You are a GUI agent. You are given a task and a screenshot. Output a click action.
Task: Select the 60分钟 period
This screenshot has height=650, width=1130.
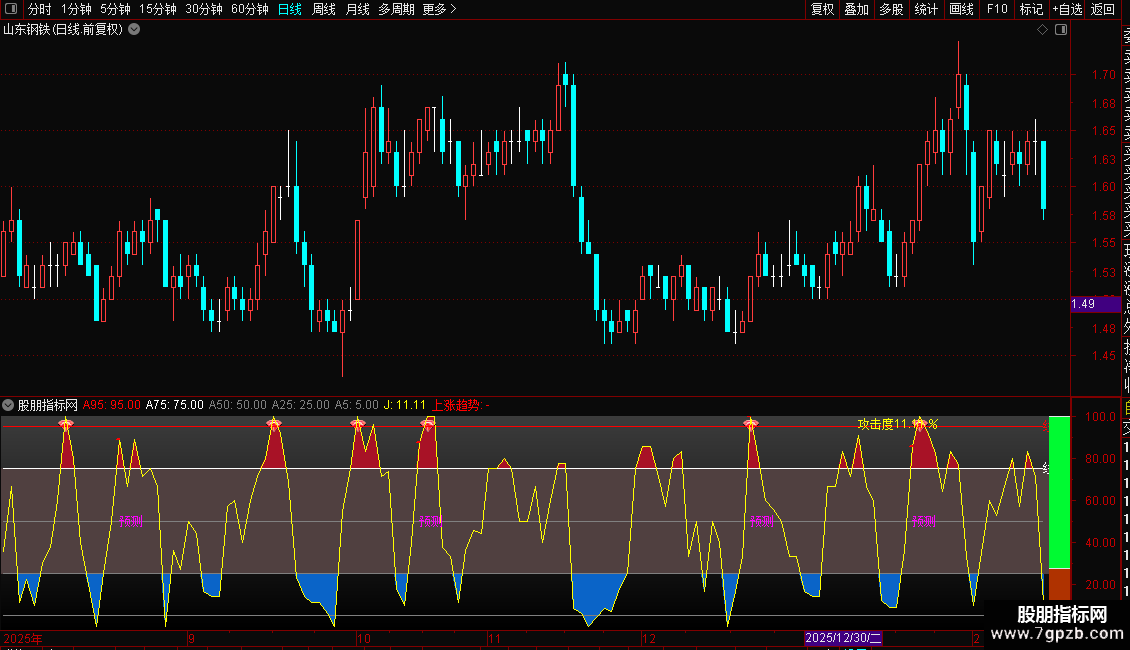click(x=250, y=9)
